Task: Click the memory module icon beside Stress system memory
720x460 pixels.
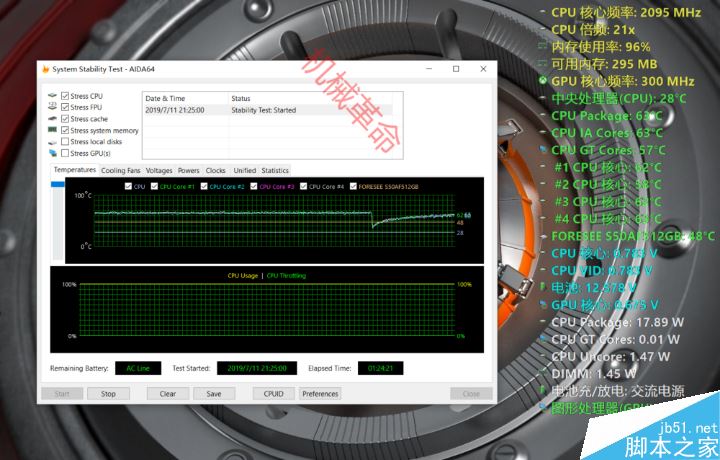Action: coord(52,130)
